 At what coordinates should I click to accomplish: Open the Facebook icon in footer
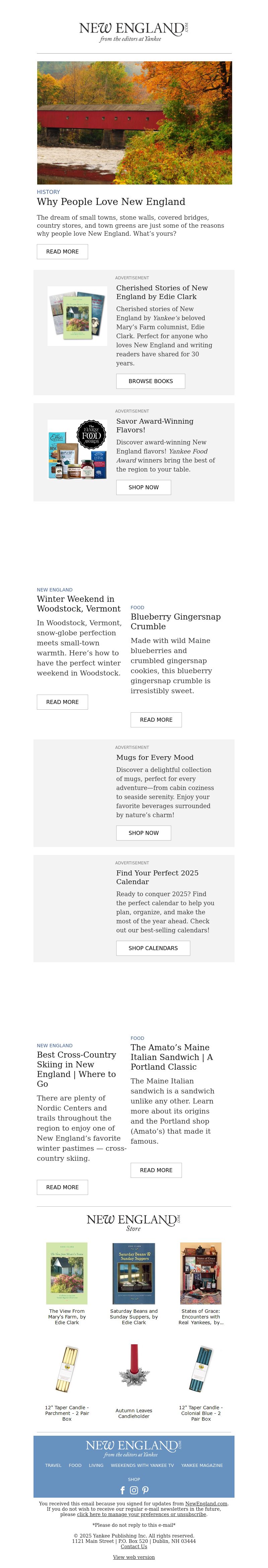(122, 1490)
